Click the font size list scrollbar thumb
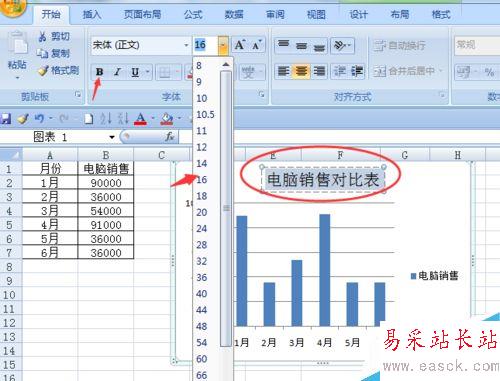The height and width of the screenshot is (381, 500). [226, 209]
